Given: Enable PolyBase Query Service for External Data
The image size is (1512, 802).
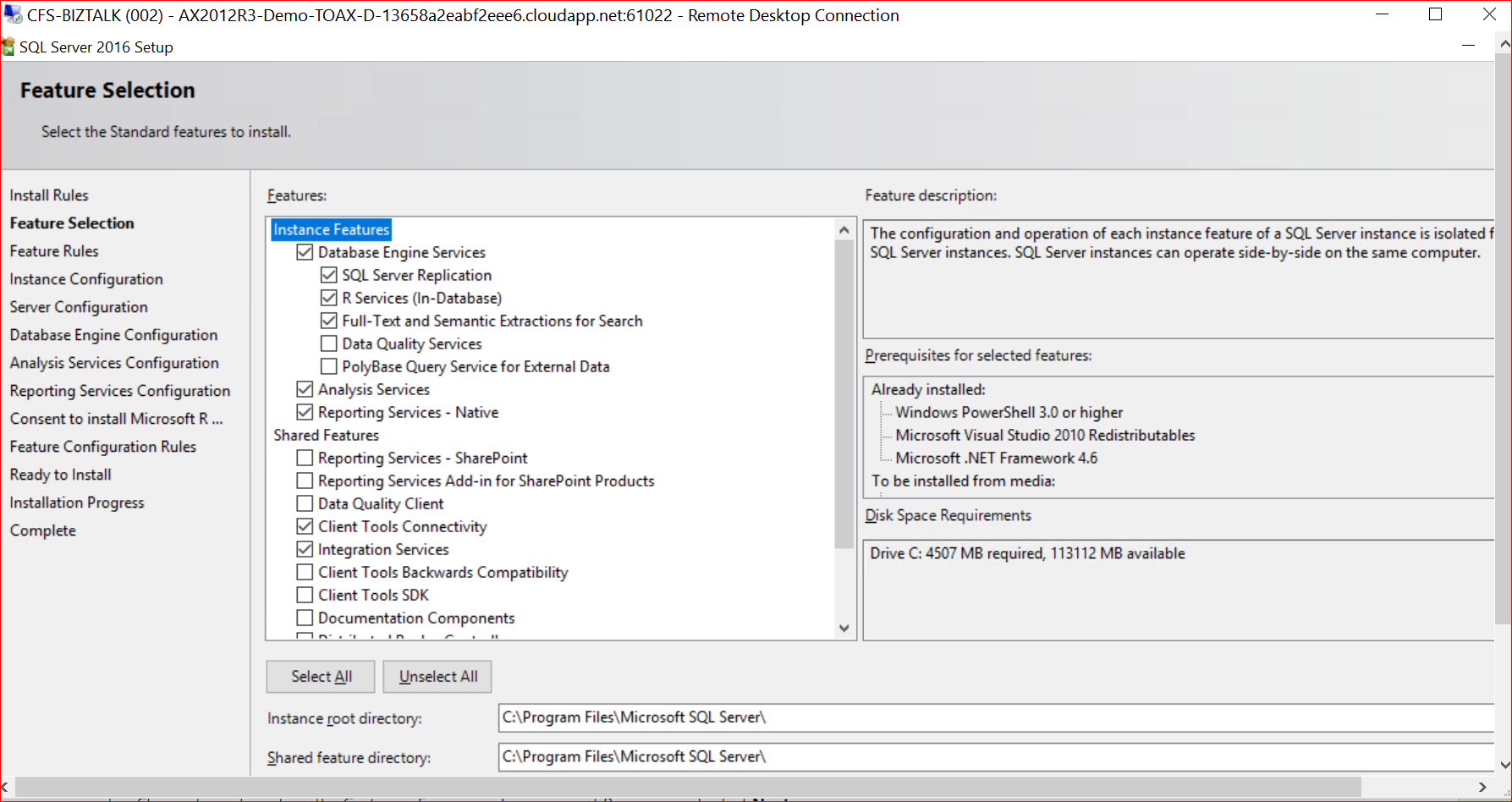Looking at the screenshot, I should pos(329,366).
